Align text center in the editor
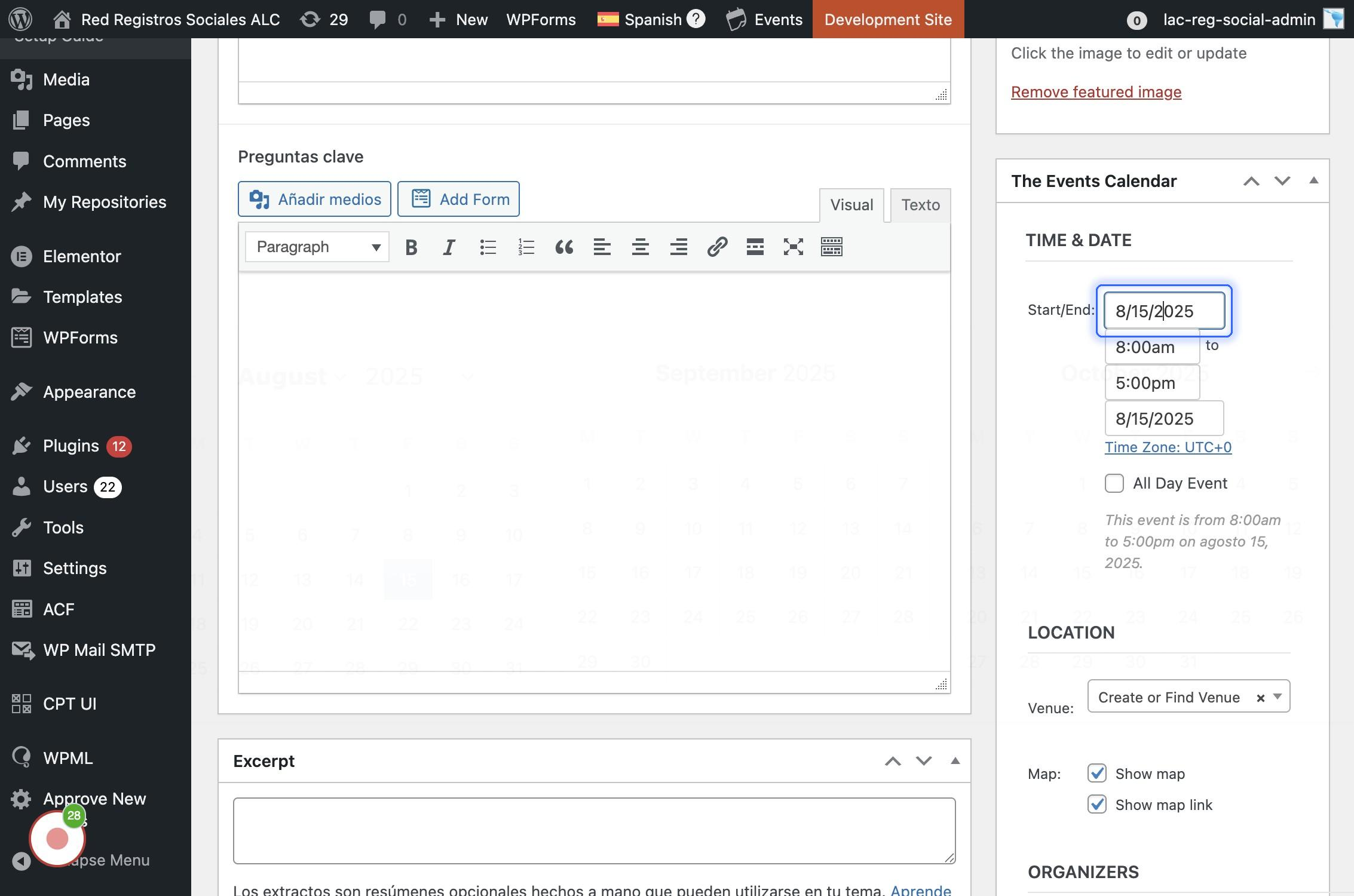1354x896 pixels. click(x=641, y=247)
